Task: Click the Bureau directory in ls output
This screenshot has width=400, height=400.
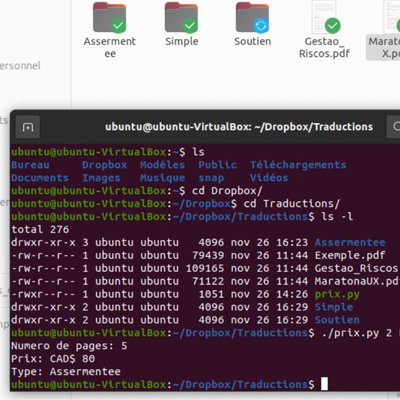Action: tap(30, 165)
